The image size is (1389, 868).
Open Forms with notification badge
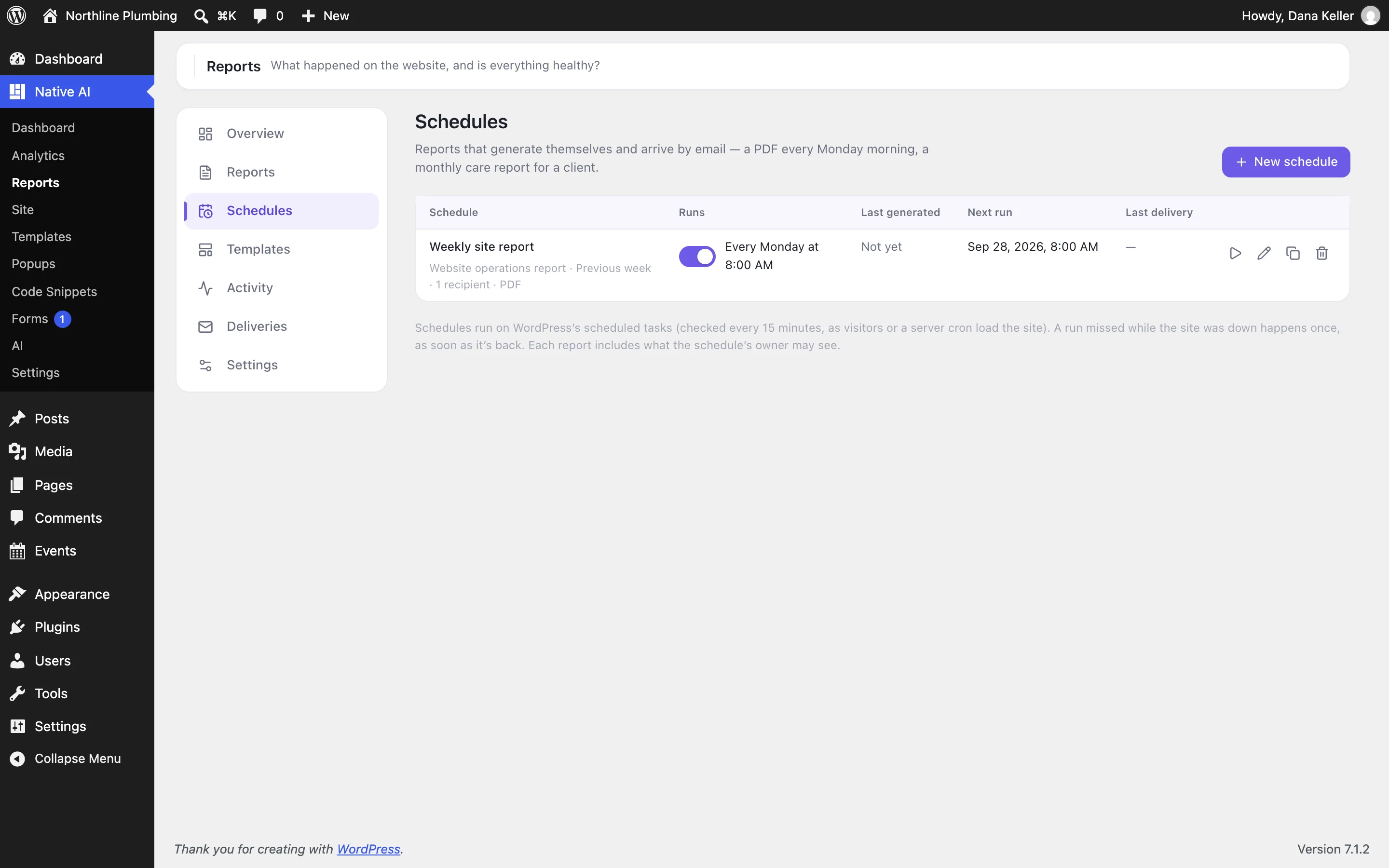[x=41, y=319]
